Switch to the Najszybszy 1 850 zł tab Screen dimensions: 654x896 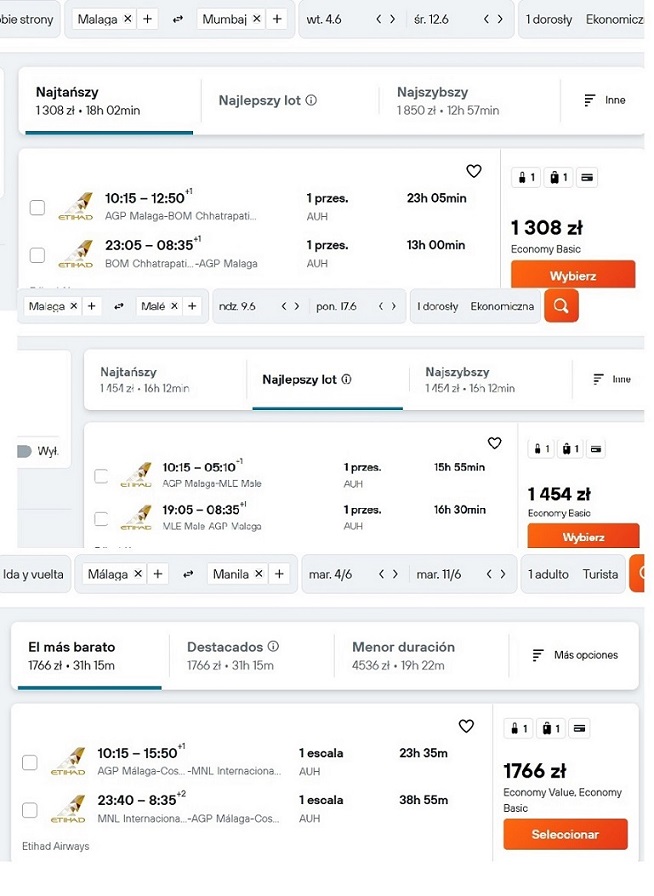448,101
